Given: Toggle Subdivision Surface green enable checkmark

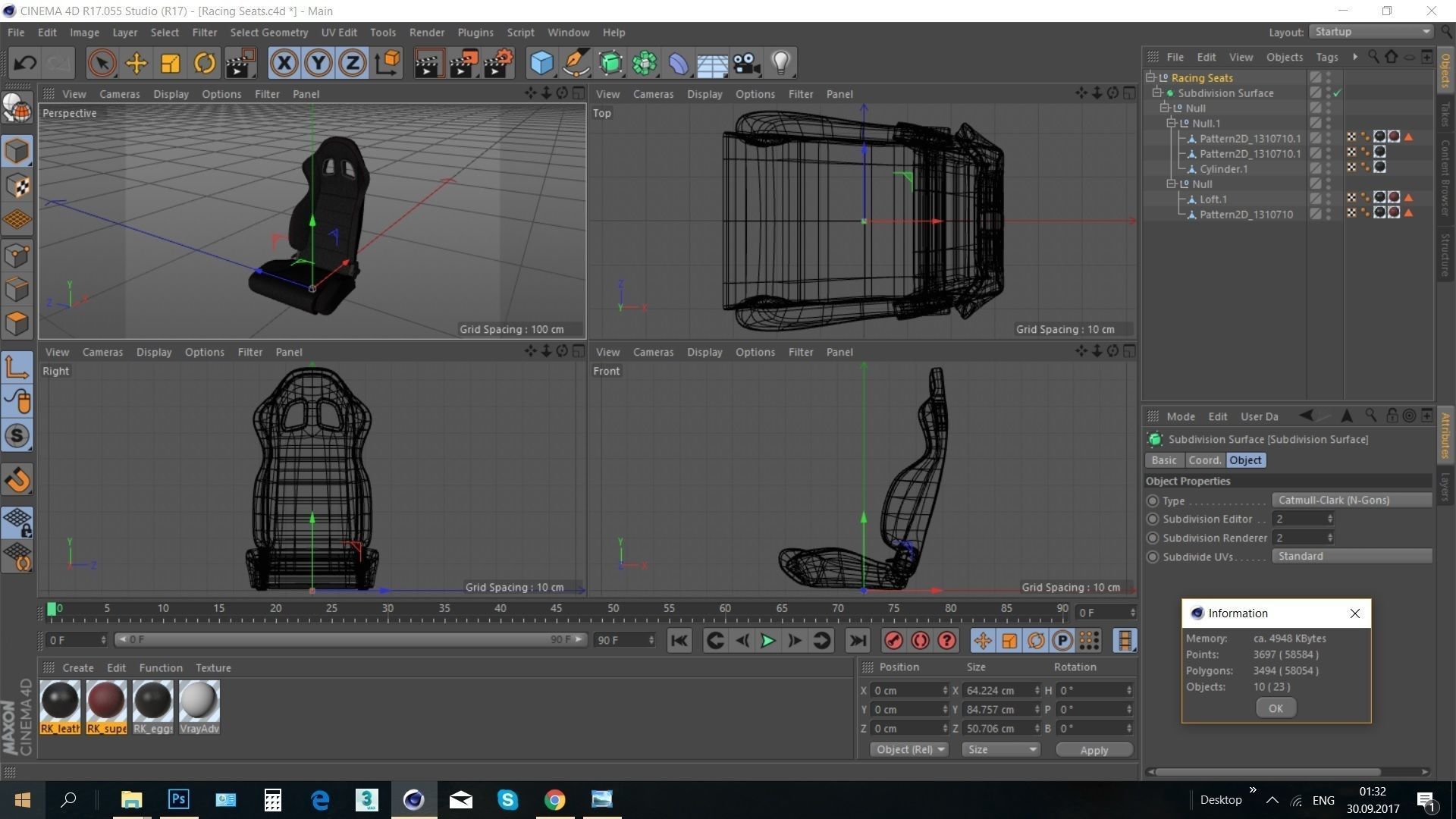Looking at the screenshot, I should 1337,93.
